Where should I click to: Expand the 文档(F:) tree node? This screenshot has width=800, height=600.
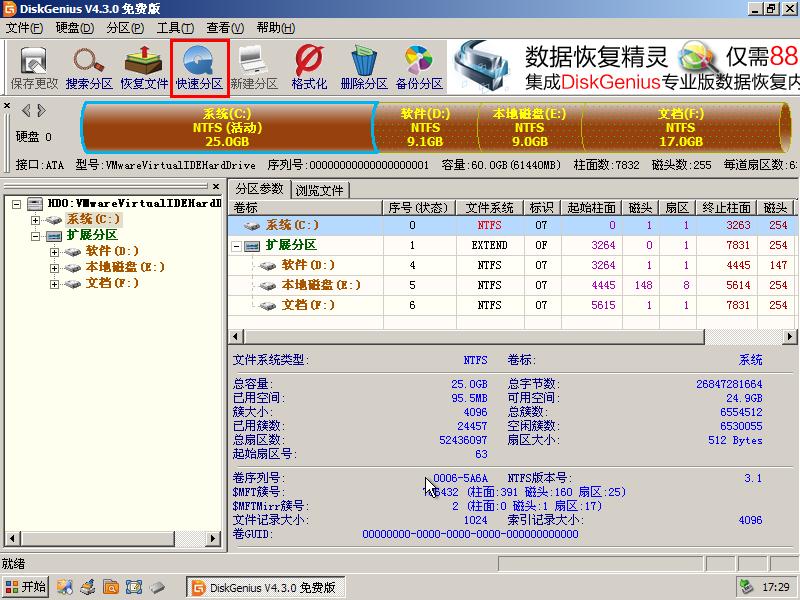coord(54,284)
